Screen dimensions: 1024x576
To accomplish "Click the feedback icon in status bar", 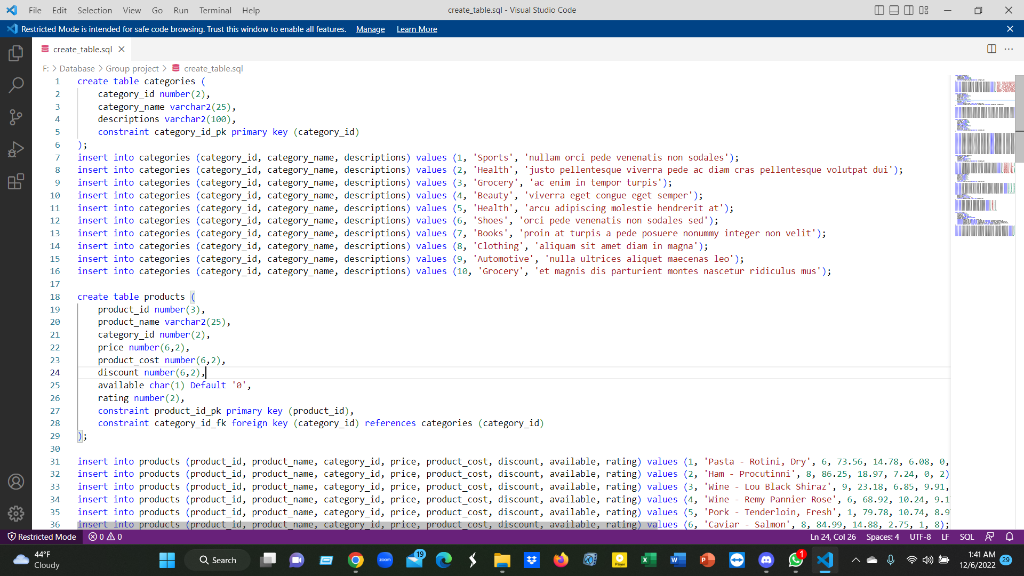I will pos(989,537).
